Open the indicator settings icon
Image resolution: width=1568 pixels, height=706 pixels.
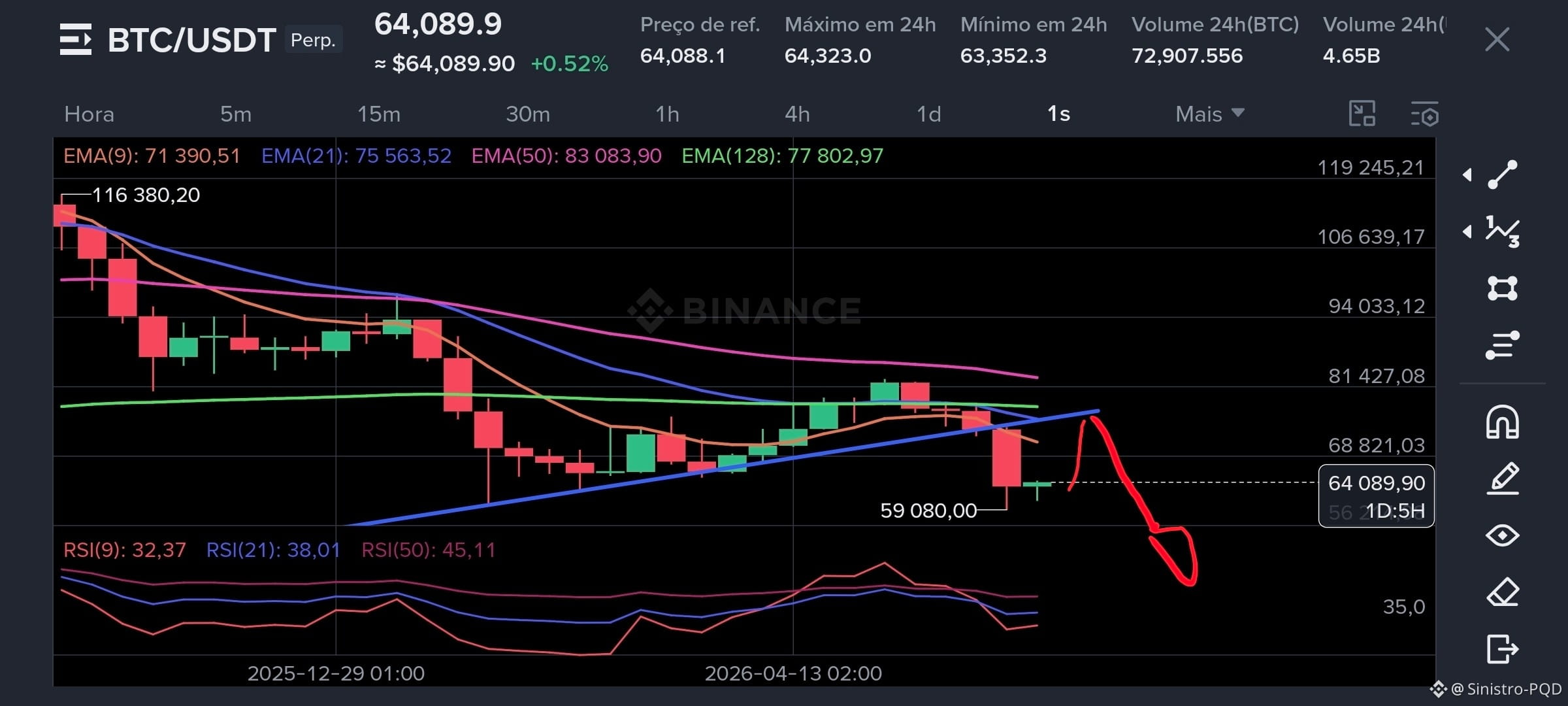(1425, 114)
